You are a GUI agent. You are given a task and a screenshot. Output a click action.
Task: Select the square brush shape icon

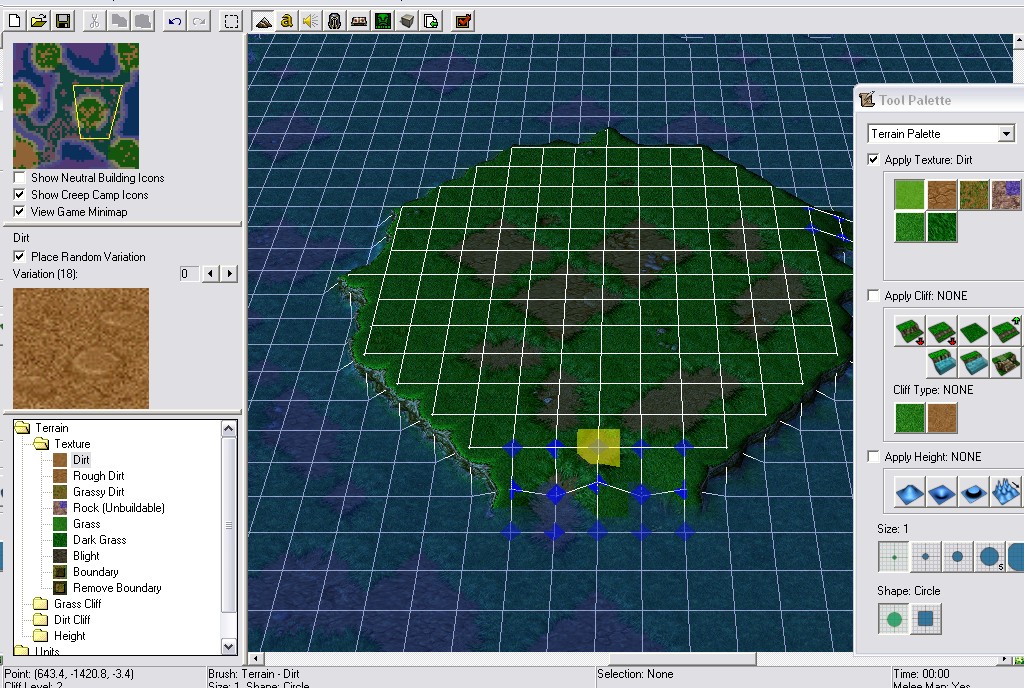tap(925, 618)
